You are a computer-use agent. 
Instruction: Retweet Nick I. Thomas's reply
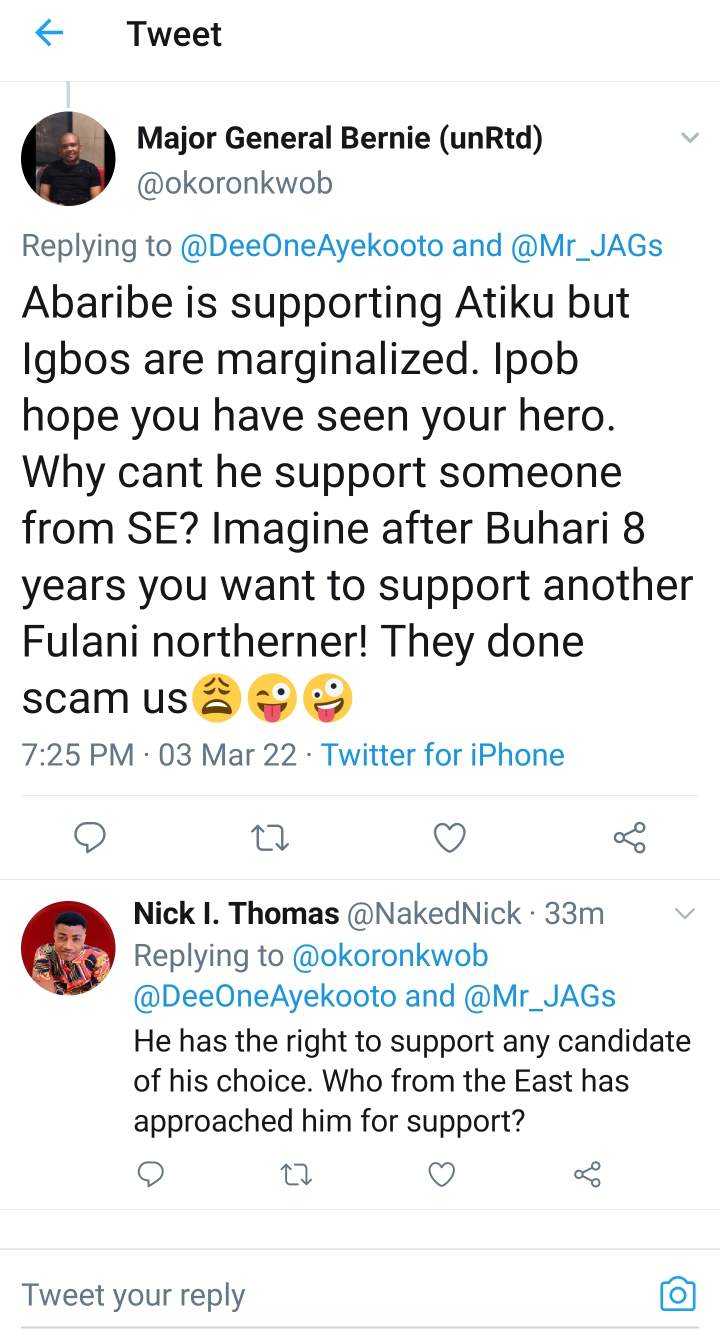[x=296, y=1173]
